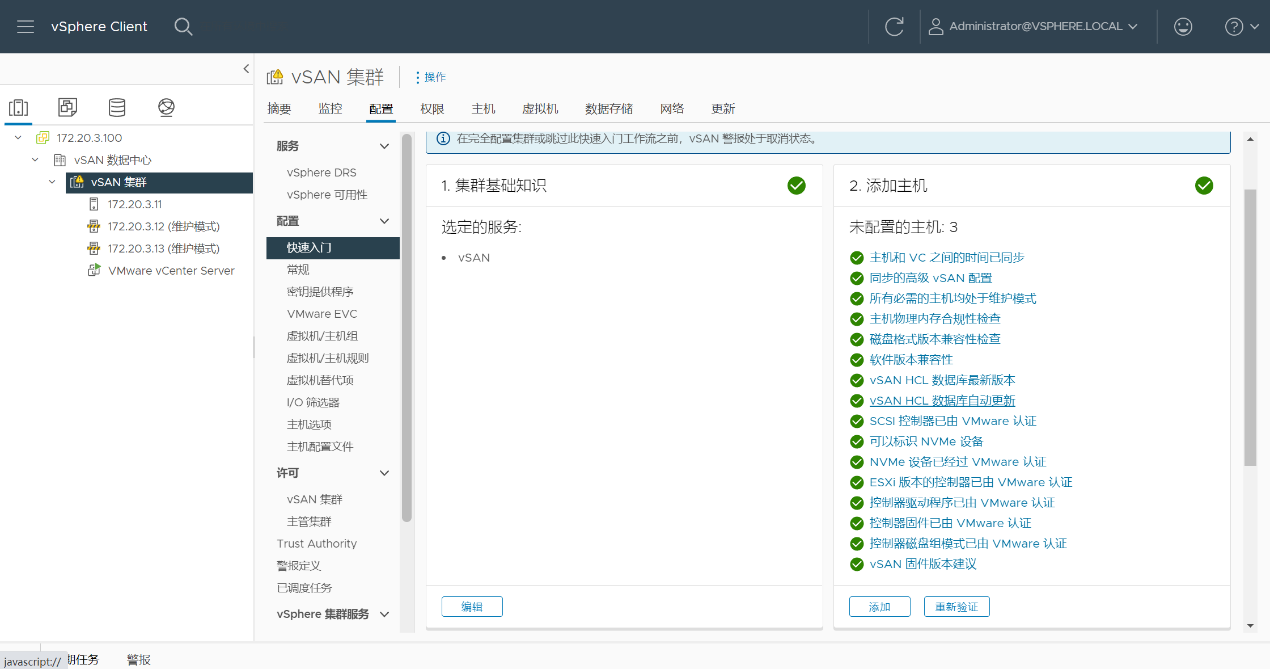Open SCSI 控制器已由 VMware 认证 check
The height and width of the screenshot is (669, 1270).
pos(953,421)
